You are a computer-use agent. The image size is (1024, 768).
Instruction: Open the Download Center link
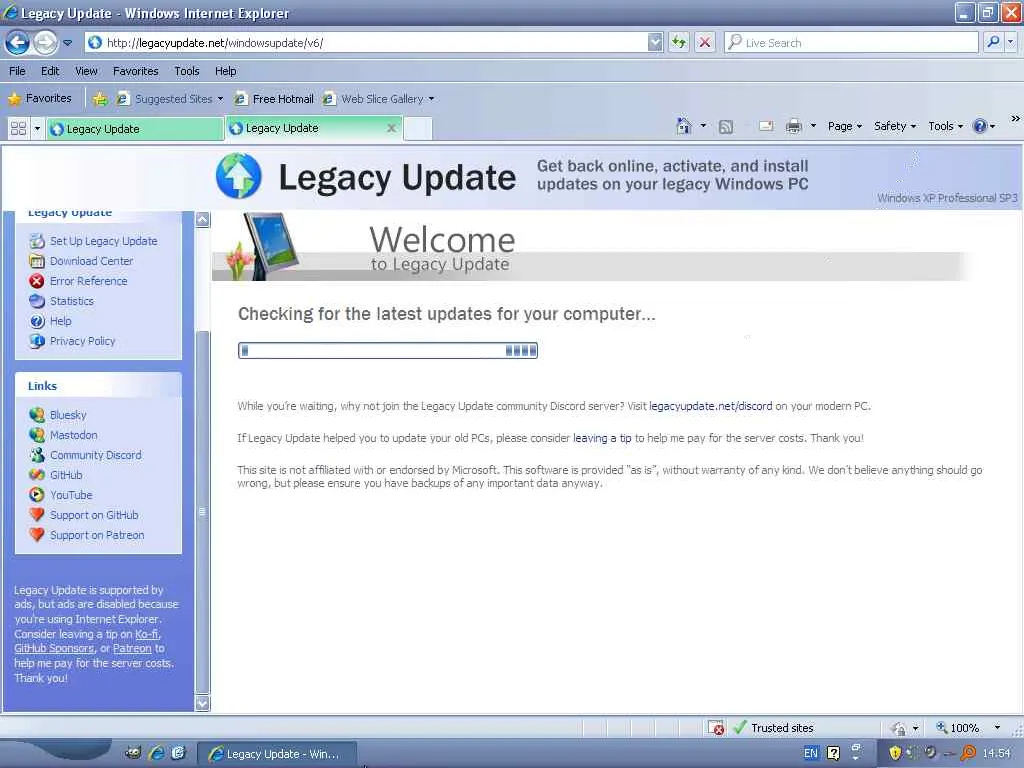coord(91,261)
